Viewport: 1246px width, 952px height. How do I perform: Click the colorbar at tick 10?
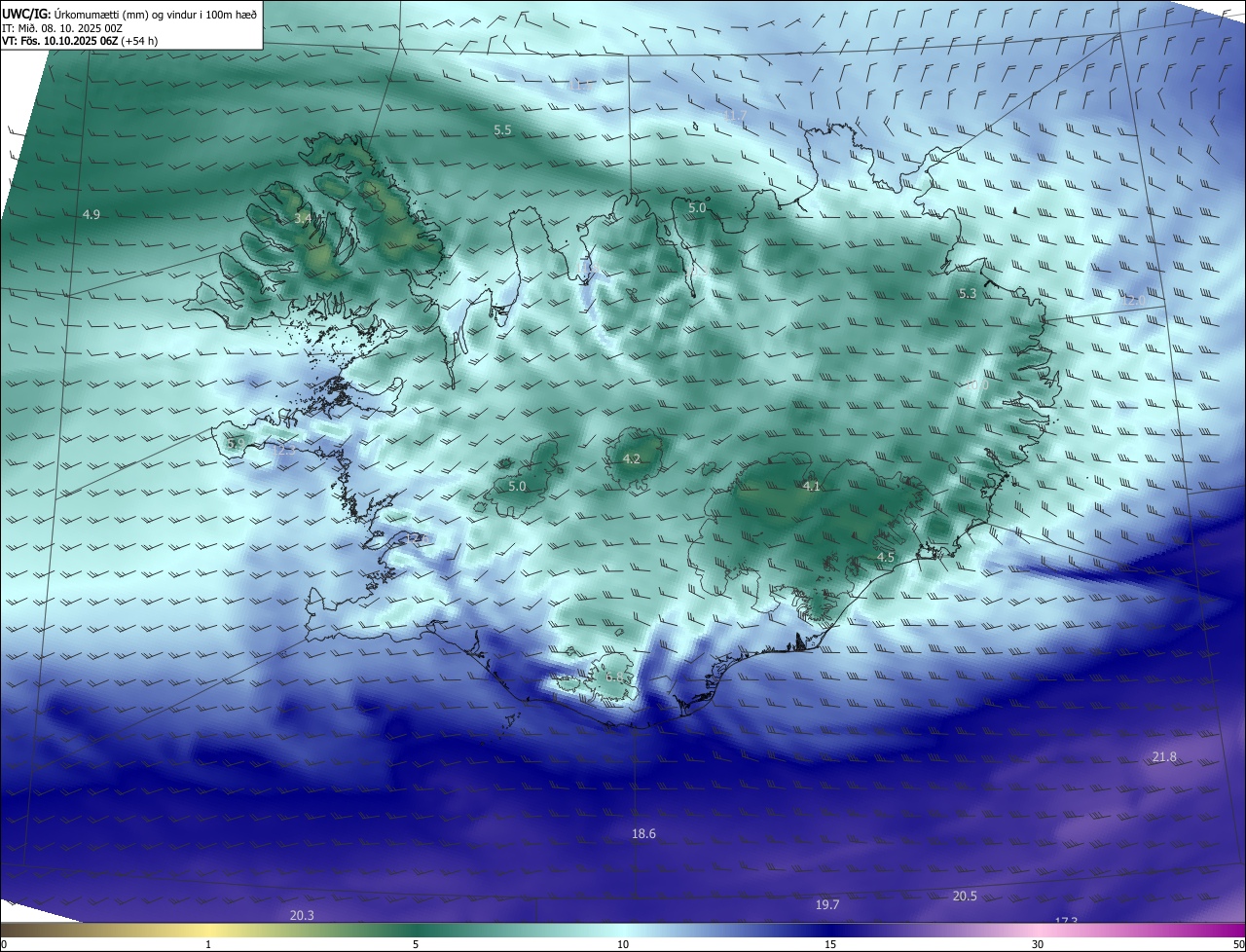click(623, 931)
